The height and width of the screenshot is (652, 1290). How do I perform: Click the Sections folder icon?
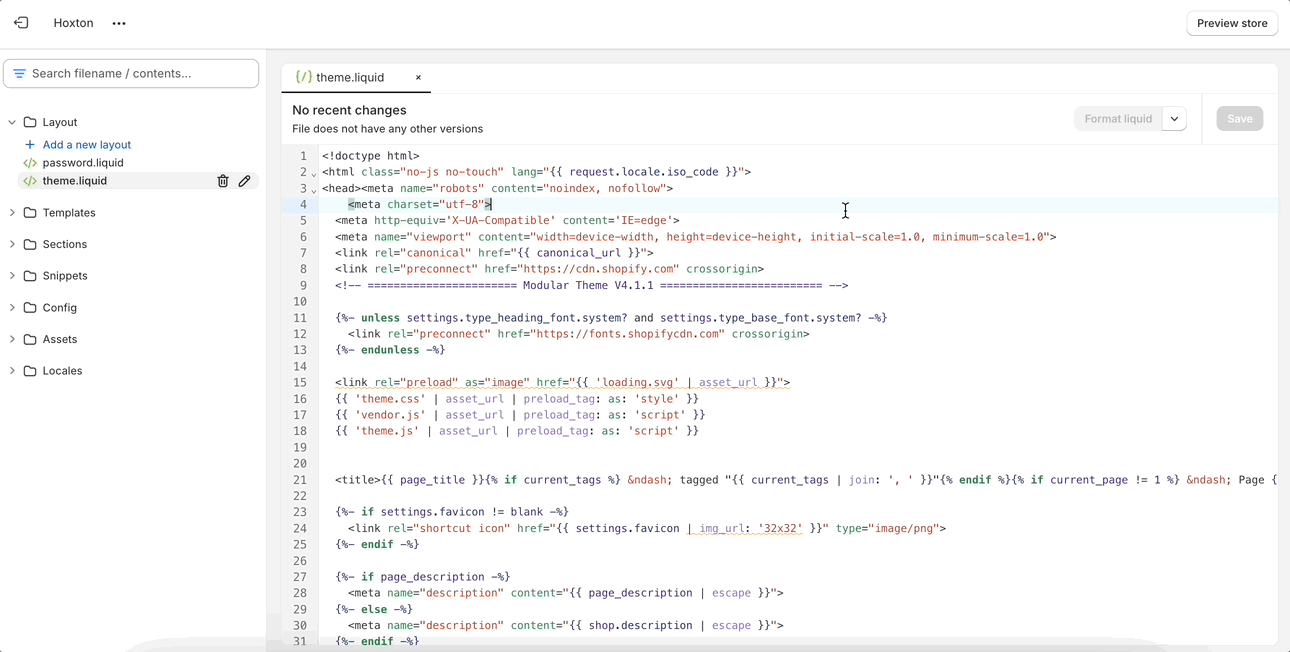pyautogui.click(x=30, y=244)
